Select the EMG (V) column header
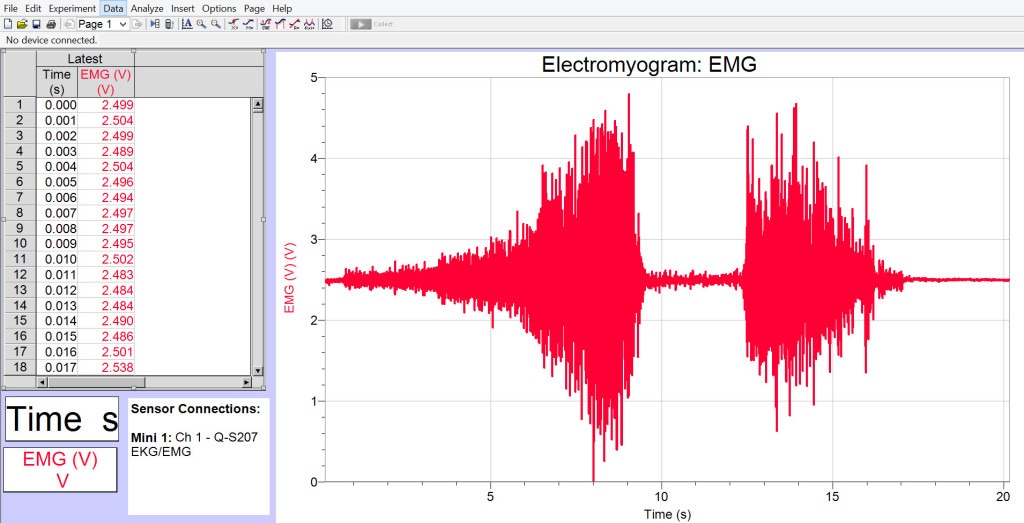The width and height of the screenshot is (1024, 523). tap(106, 81)
